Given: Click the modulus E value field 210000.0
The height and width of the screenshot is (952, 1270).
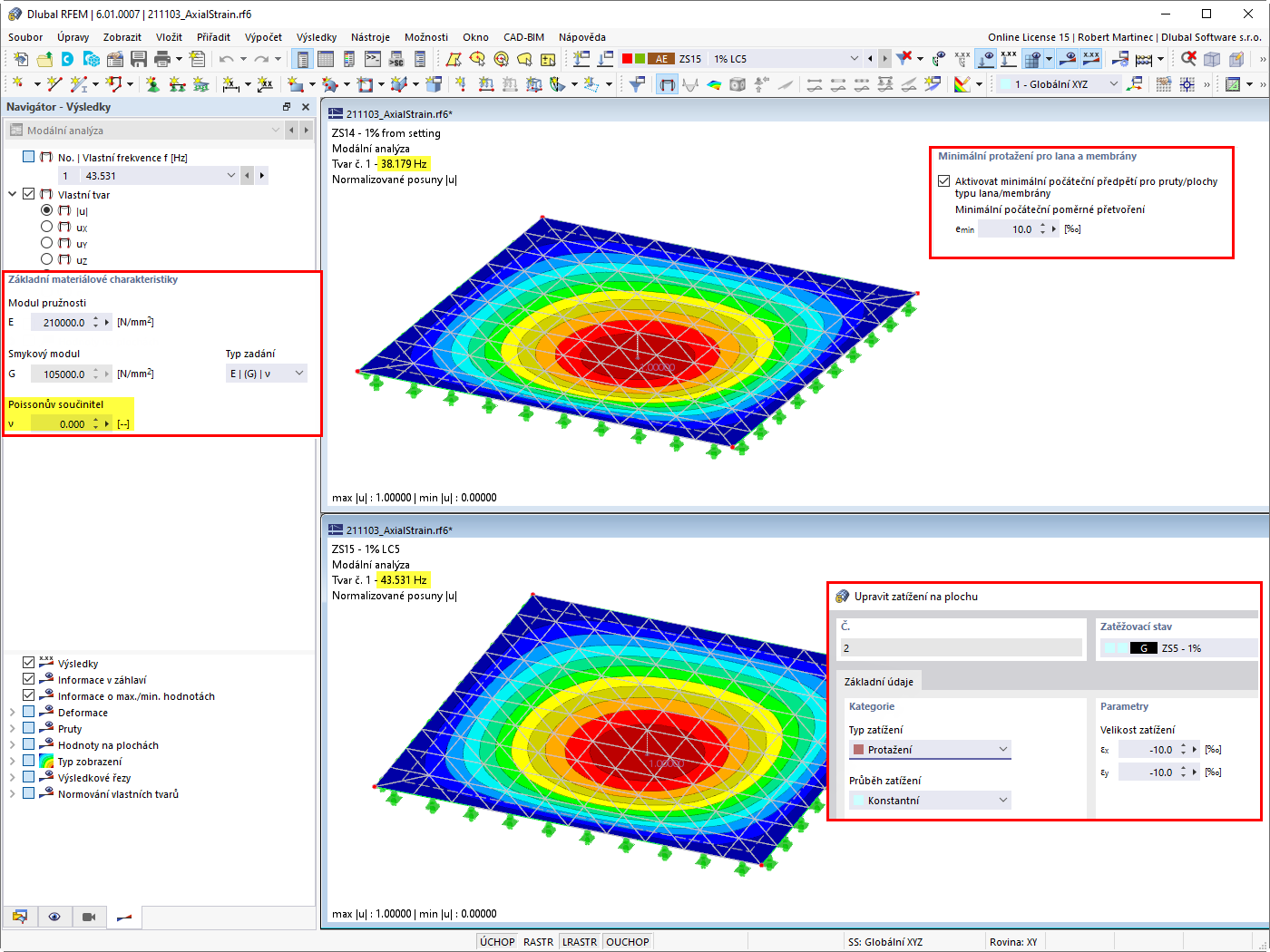Looking at the screenshot, I should pyautogui.click(x=60, y=323).
